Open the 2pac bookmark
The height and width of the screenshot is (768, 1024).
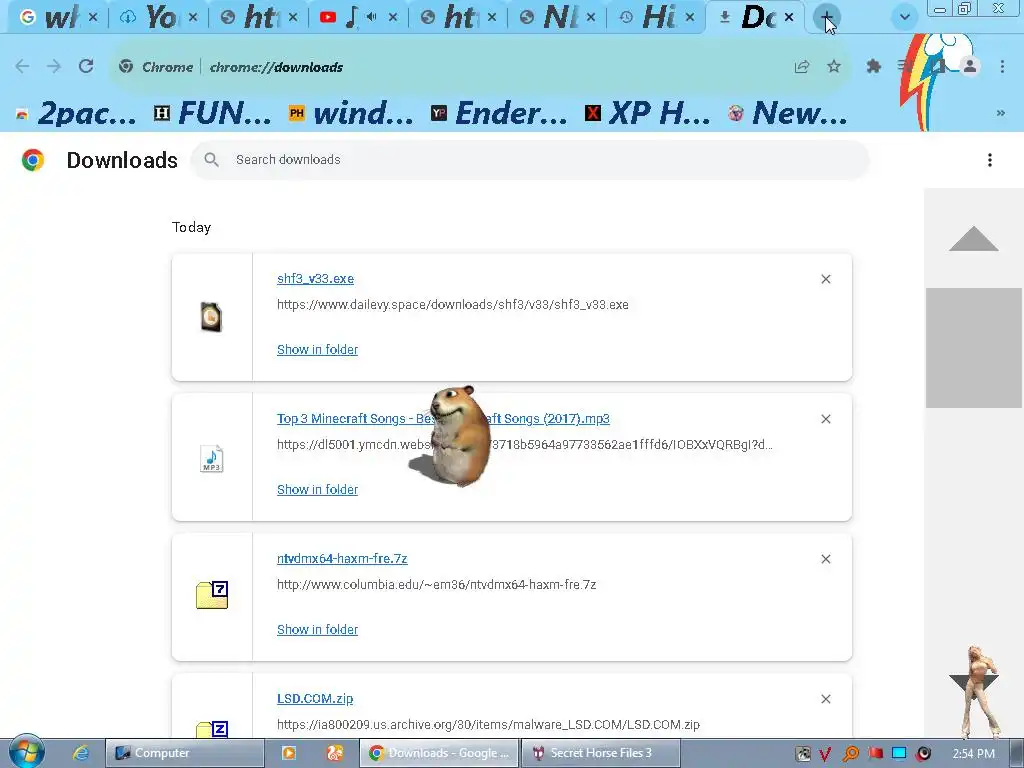(x=76, y=113)
